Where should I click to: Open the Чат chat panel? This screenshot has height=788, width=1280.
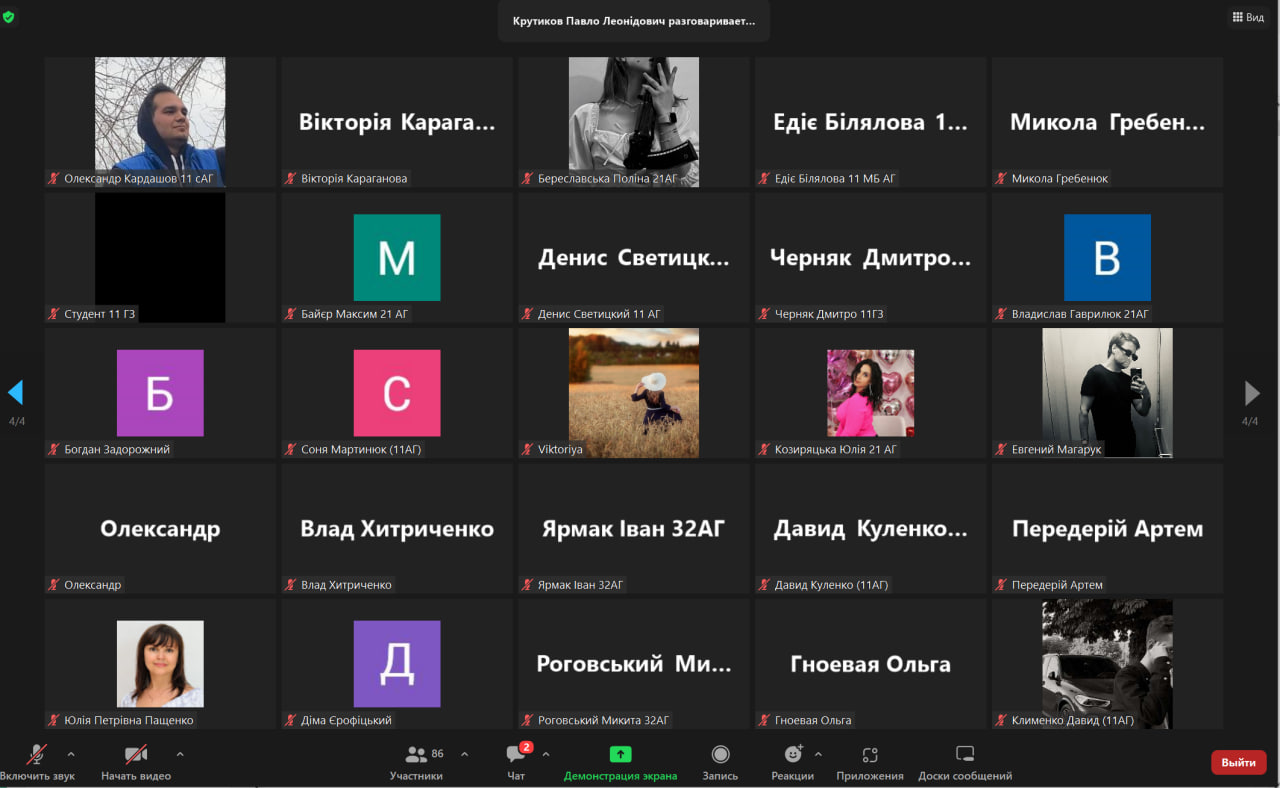(x=516, y=762)
